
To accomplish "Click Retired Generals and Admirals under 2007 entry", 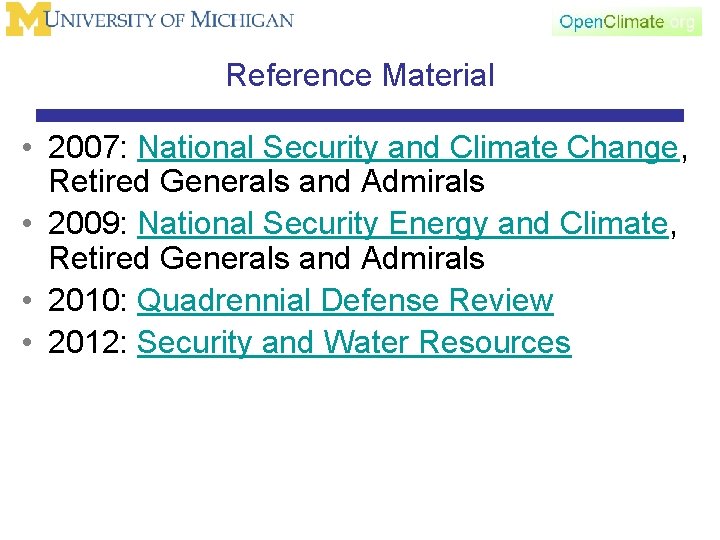I will point(267,181).
